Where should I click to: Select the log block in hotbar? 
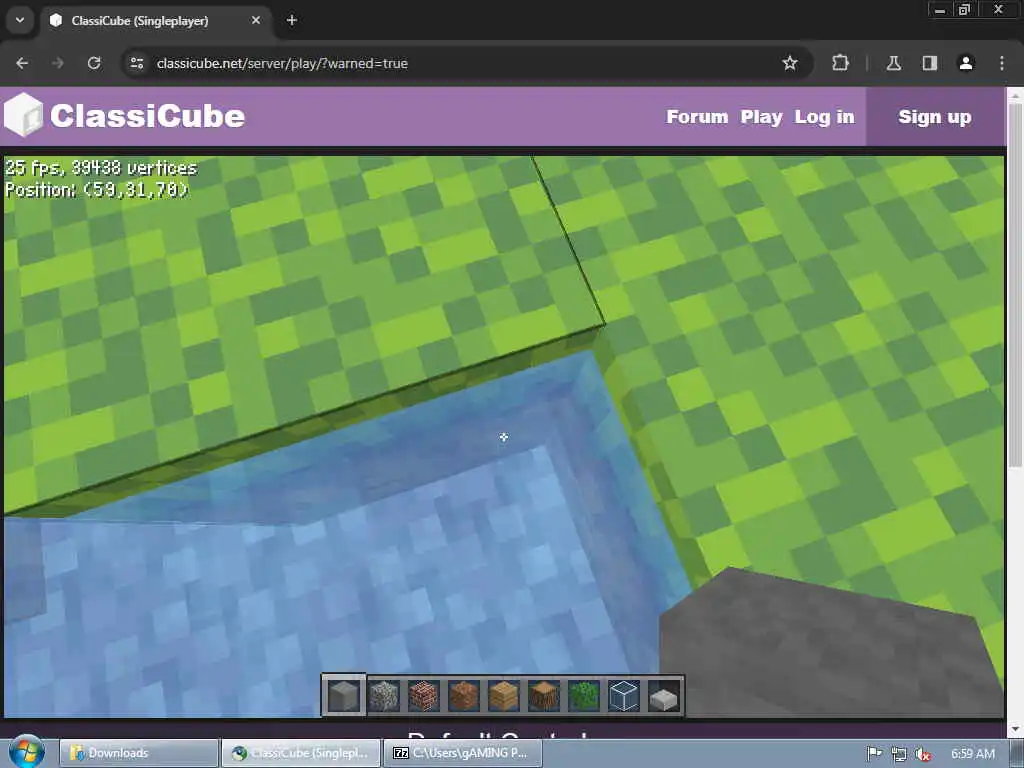click(x=543, y=696)
